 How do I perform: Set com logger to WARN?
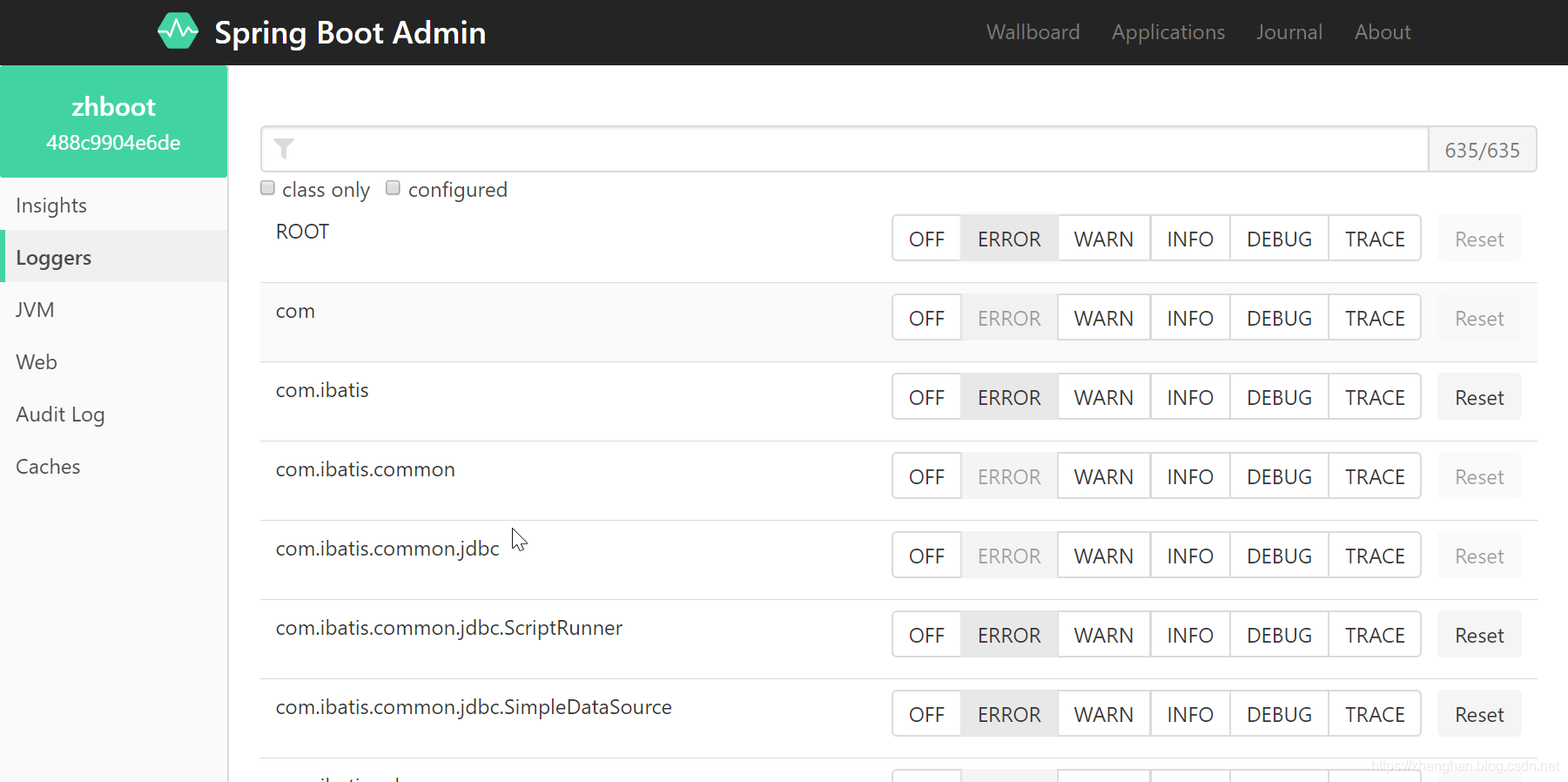pos(1104,318)
